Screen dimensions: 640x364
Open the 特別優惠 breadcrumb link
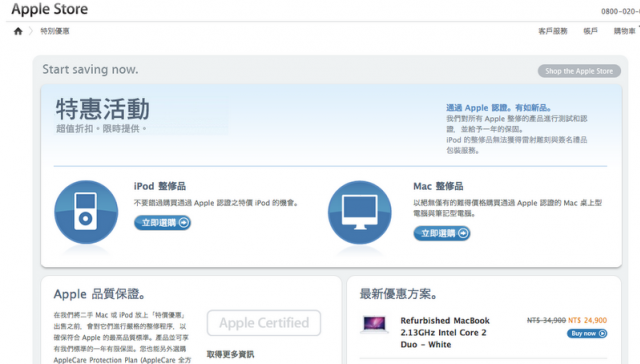55,31
